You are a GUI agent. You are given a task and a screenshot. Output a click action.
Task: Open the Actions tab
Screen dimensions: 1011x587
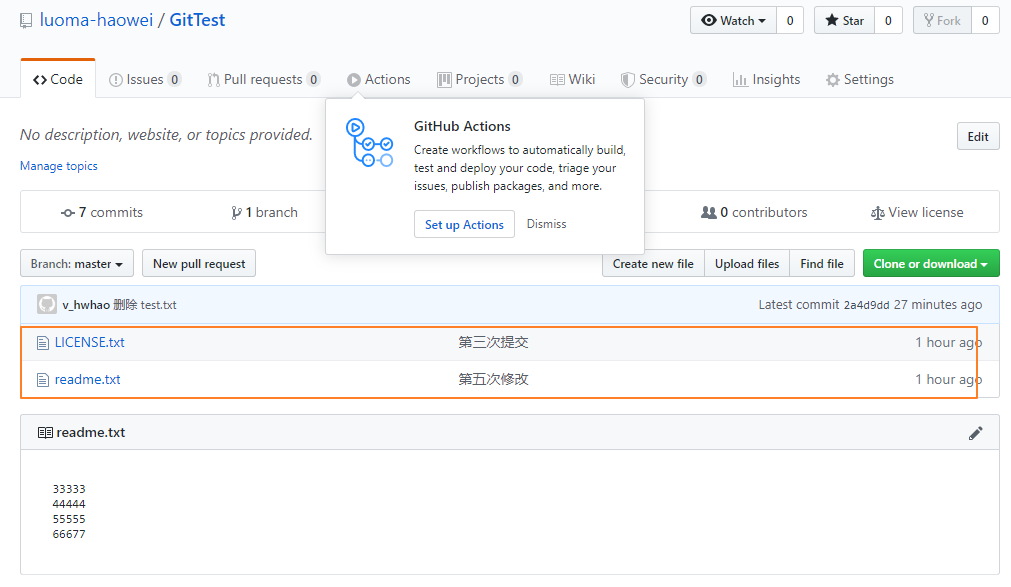pos(378,79)
